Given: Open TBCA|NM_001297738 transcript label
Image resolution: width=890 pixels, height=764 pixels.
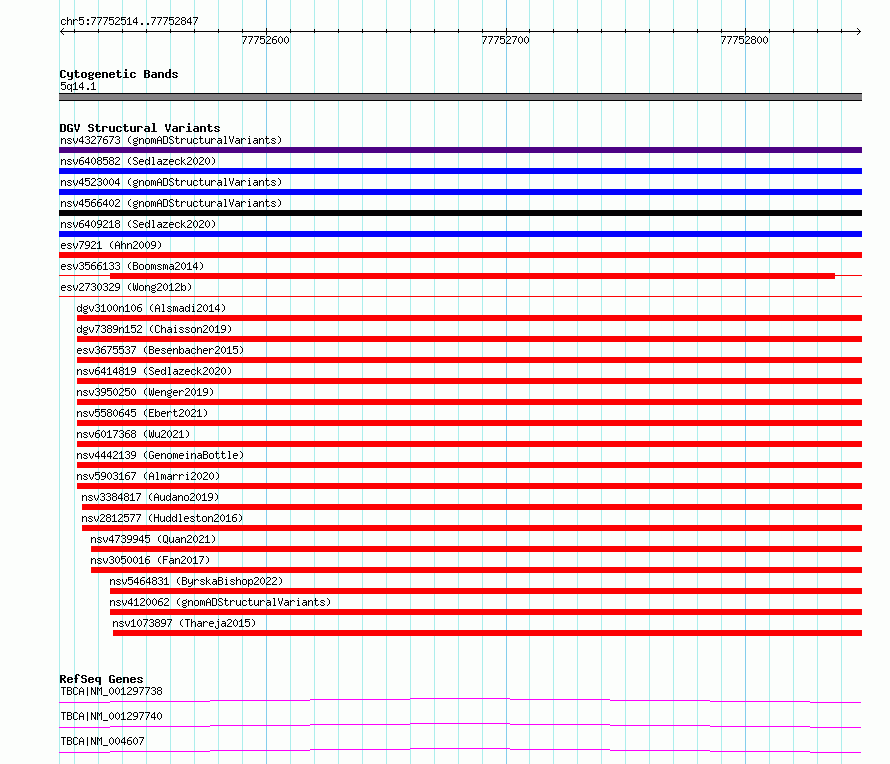Looking at the screenshot, I should 111,691.
